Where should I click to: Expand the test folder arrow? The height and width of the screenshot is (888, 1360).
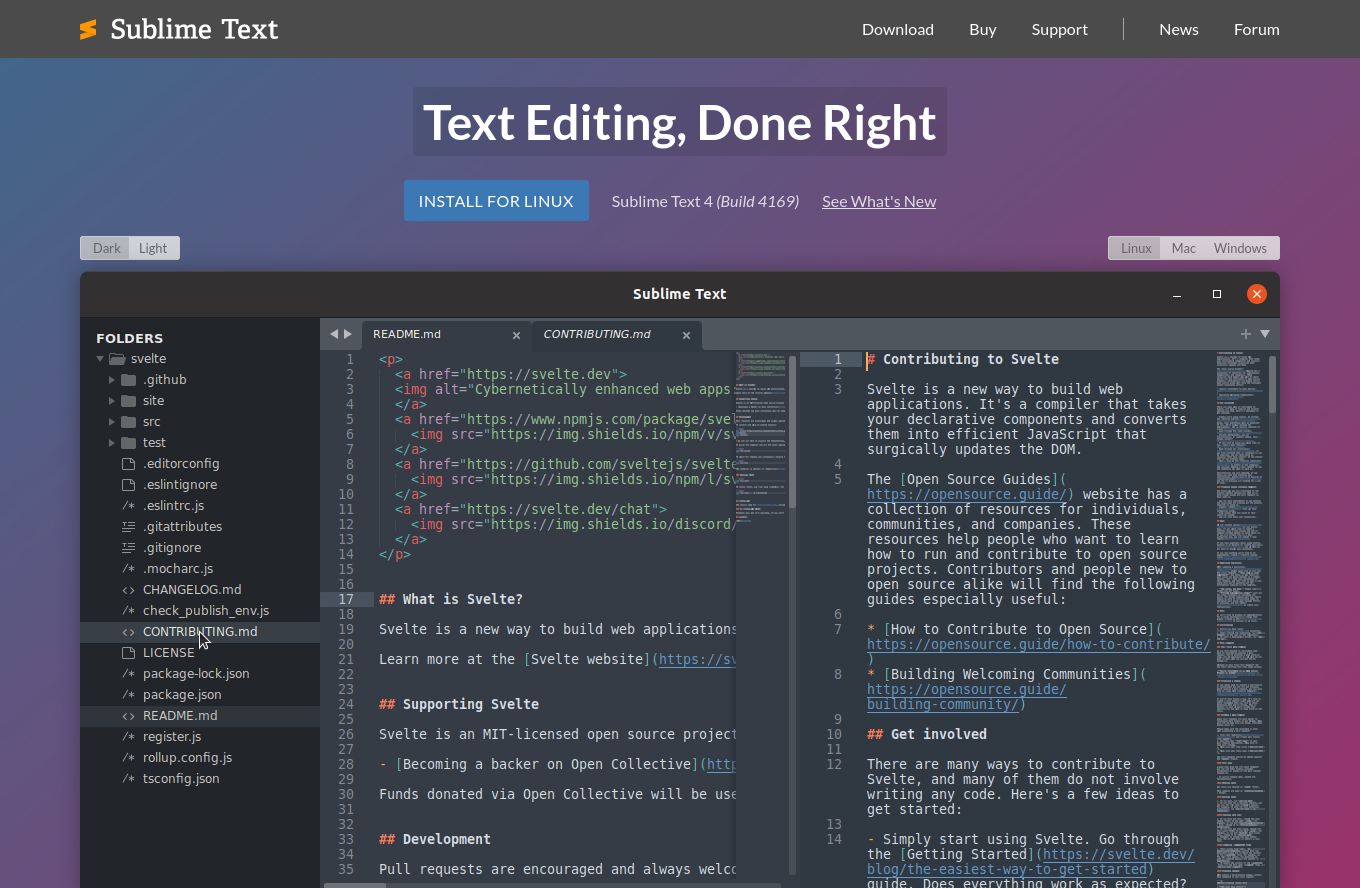(112, 443)
